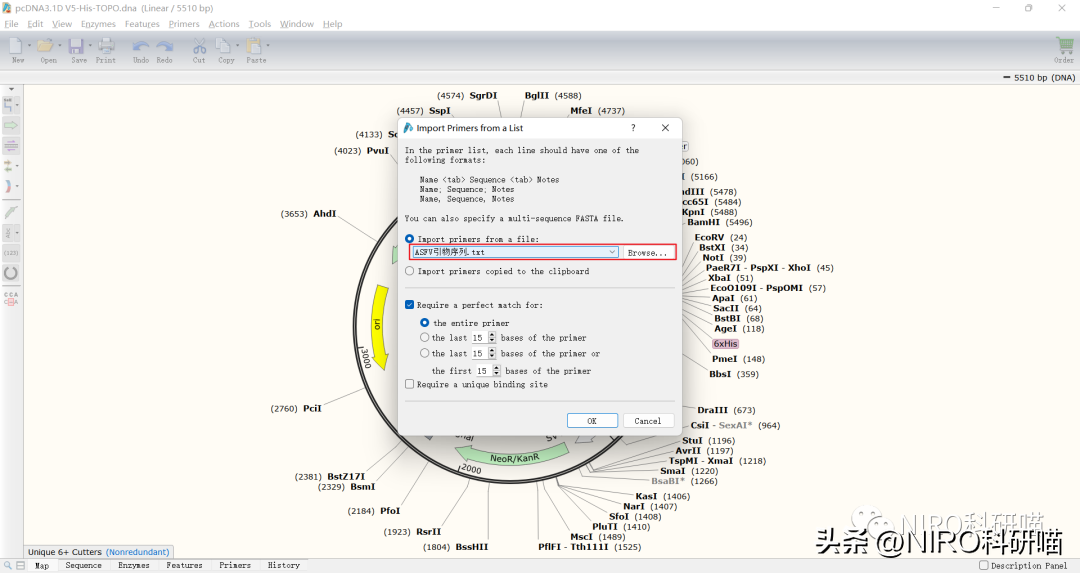1080x573 pixels.
Task: Click the Paste clipboard icon
Action: (x=254, y=46)
